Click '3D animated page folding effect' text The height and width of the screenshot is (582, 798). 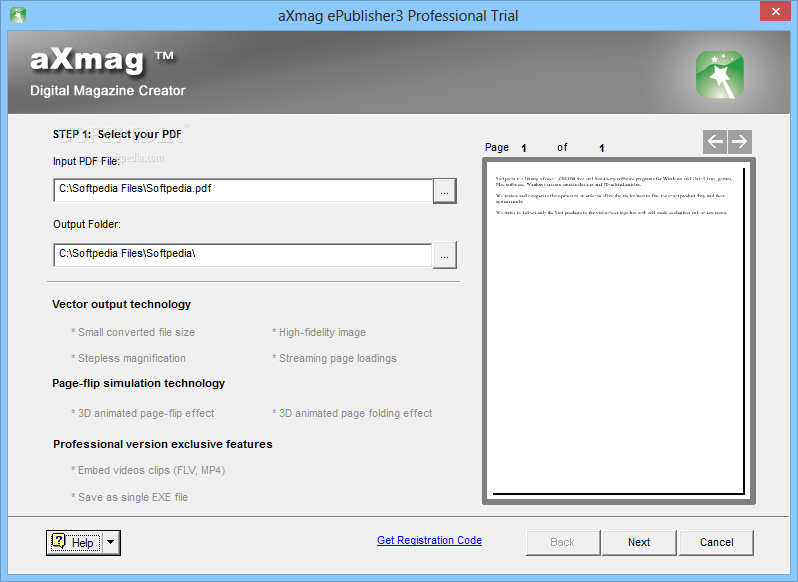[x=352, y=413]
